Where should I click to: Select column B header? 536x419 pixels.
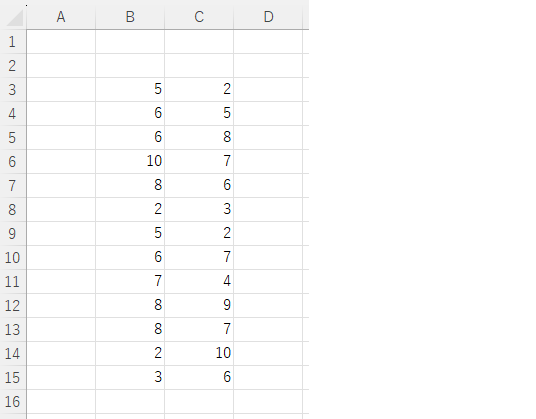click(x=130, y=17)
